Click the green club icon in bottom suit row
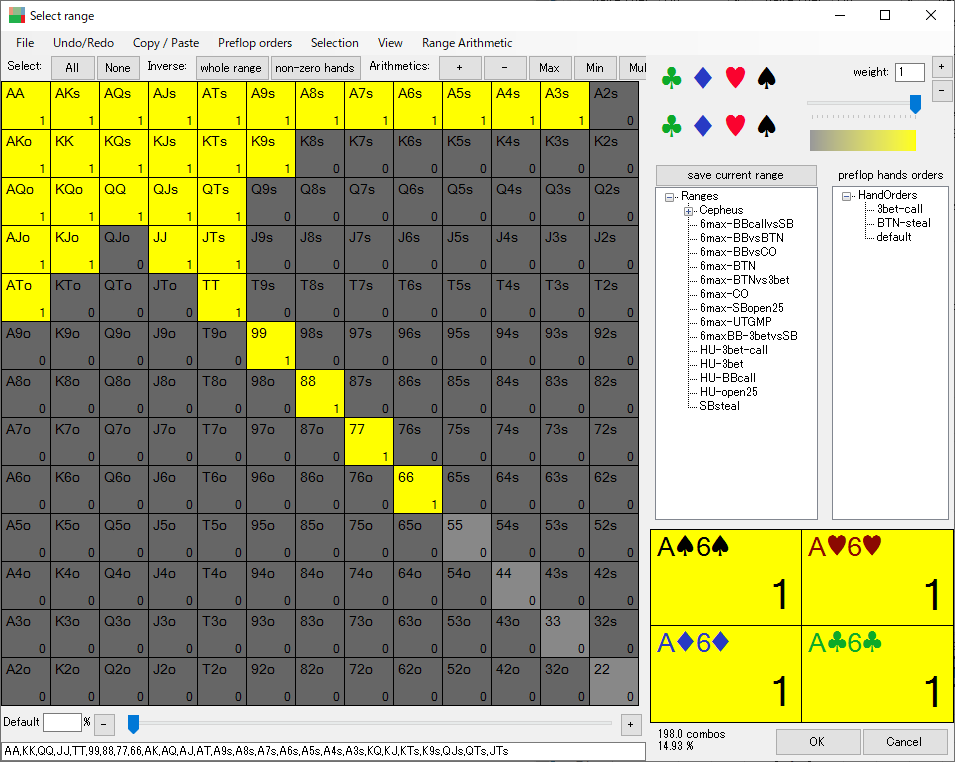The width and height of the screenshot is (955, 762). click(x=672, y=125)
